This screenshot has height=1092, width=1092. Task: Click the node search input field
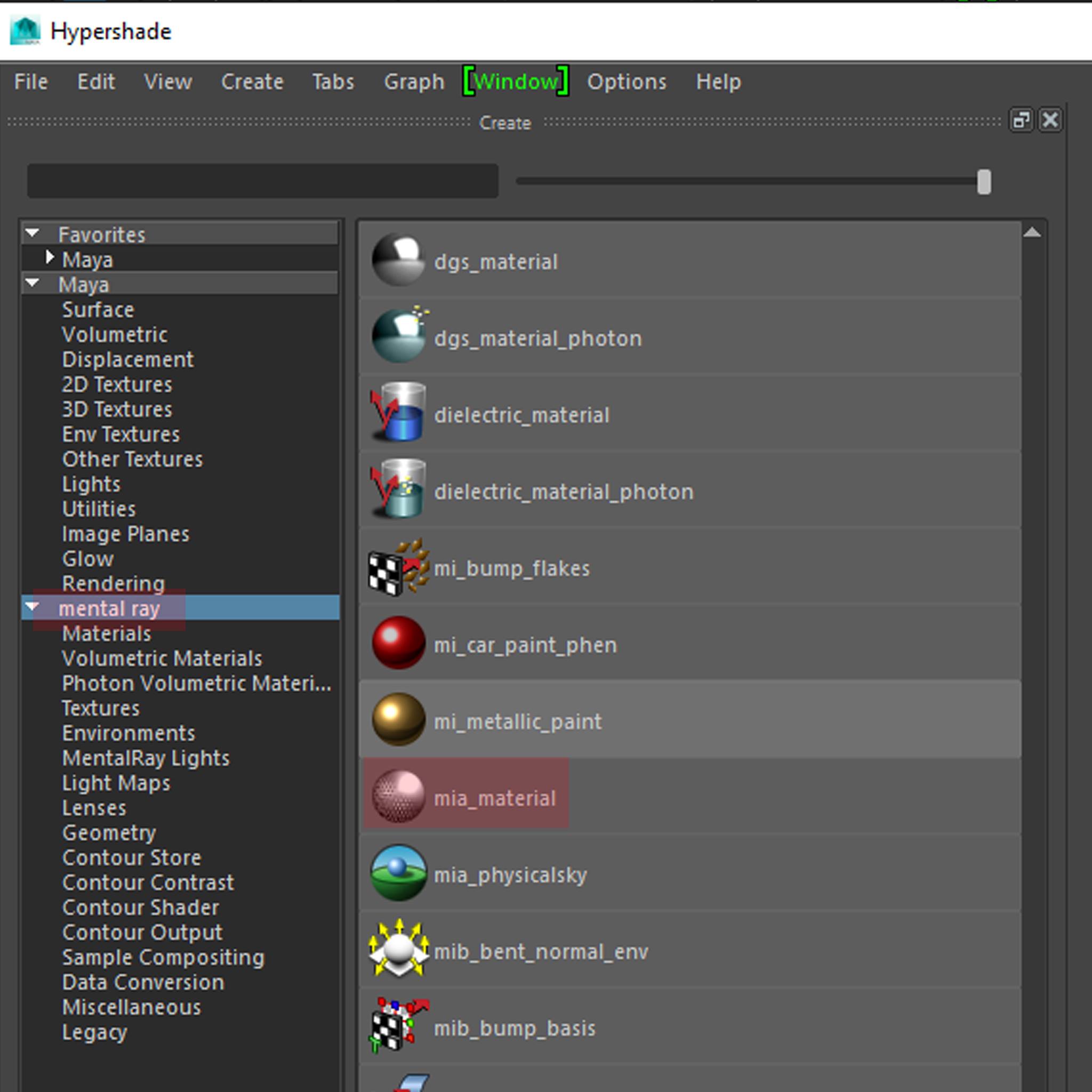click(x=262, y=181)
